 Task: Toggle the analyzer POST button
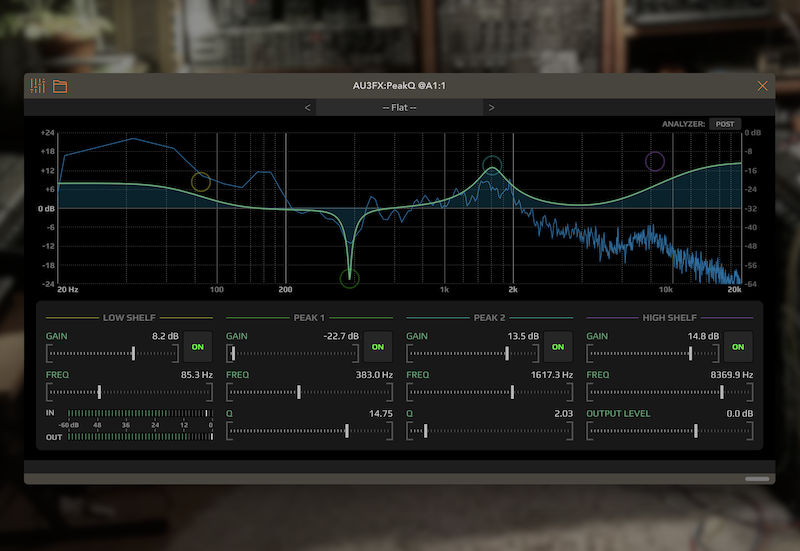tap(724, 124)
